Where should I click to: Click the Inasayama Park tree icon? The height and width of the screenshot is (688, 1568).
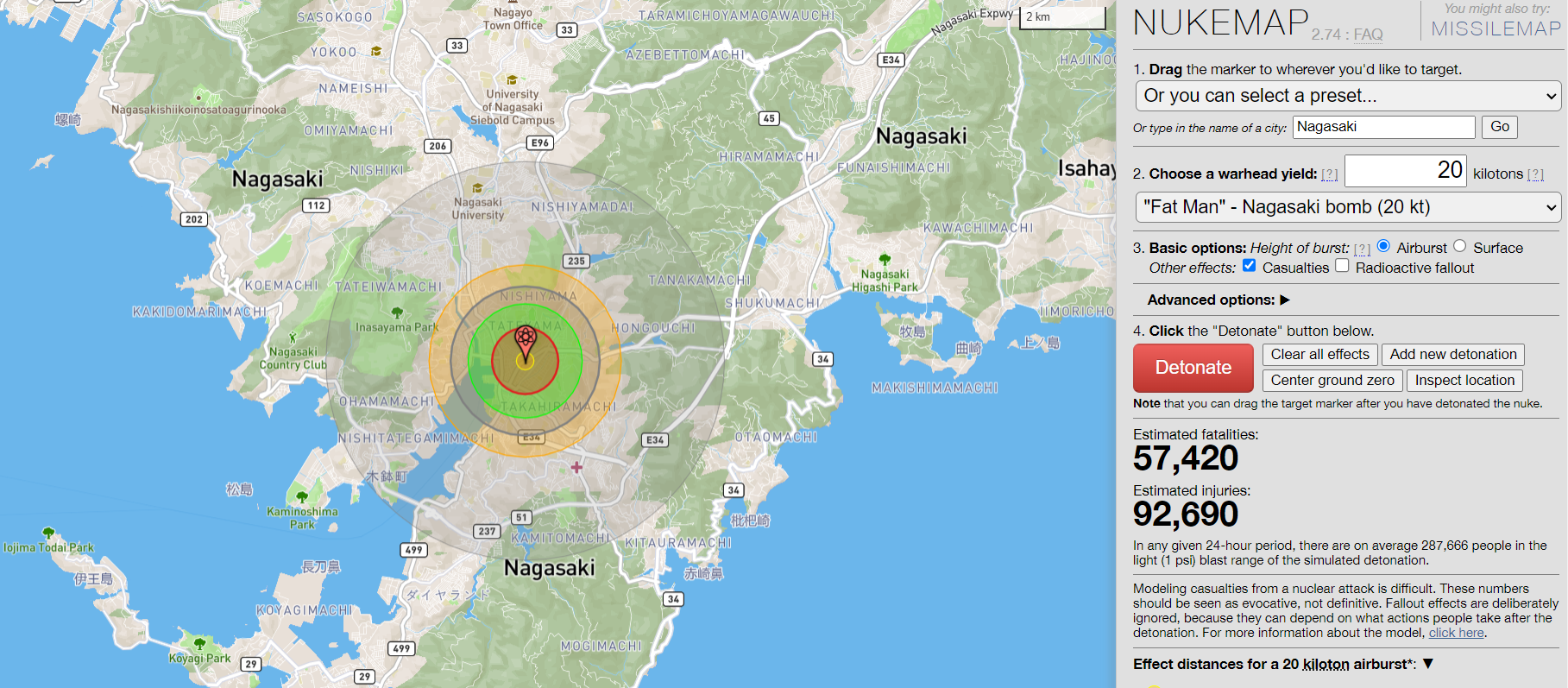pyautogui.click(x=397, y=312)
